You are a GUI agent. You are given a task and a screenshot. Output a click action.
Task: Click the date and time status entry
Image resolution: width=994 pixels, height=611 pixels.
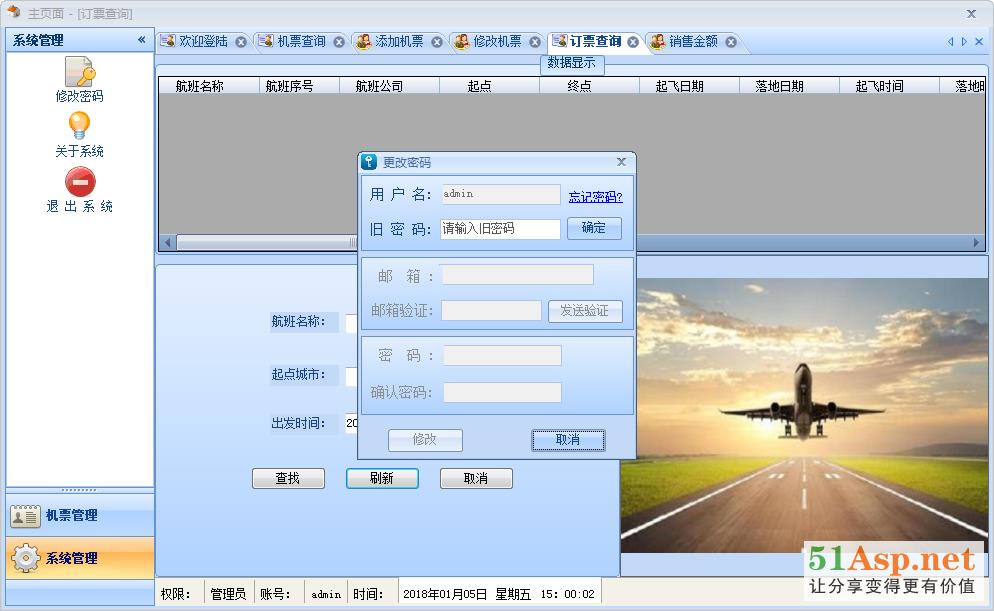pos(499,594)
